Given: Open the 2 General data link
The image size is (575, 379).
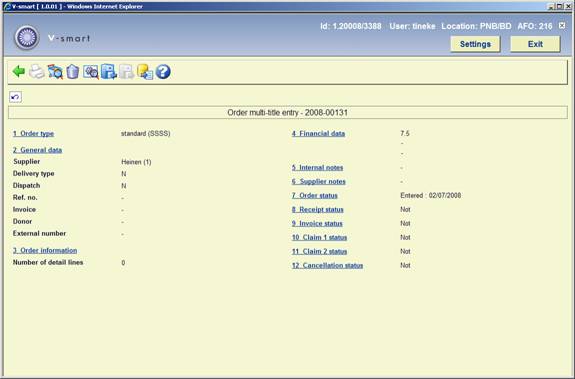Looking at the screenshot, I should pos(37,150).
